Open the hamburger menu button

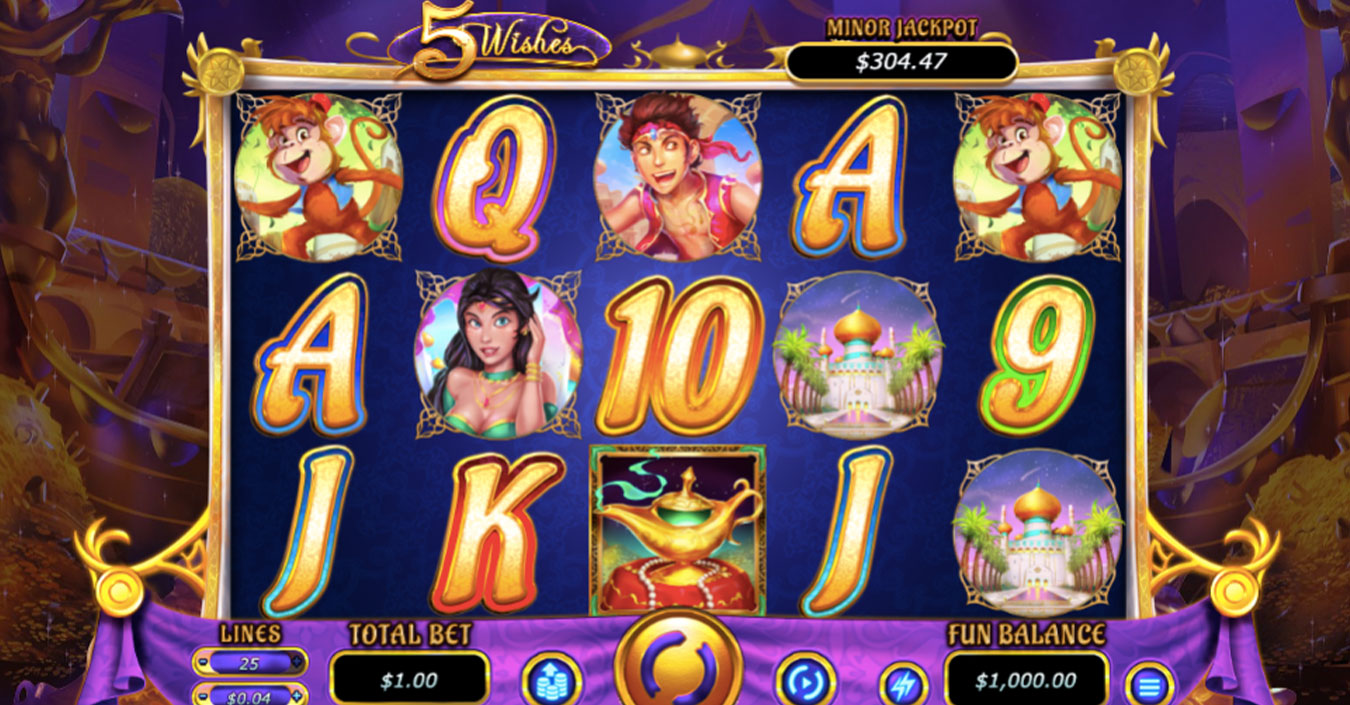[1149, 686]
